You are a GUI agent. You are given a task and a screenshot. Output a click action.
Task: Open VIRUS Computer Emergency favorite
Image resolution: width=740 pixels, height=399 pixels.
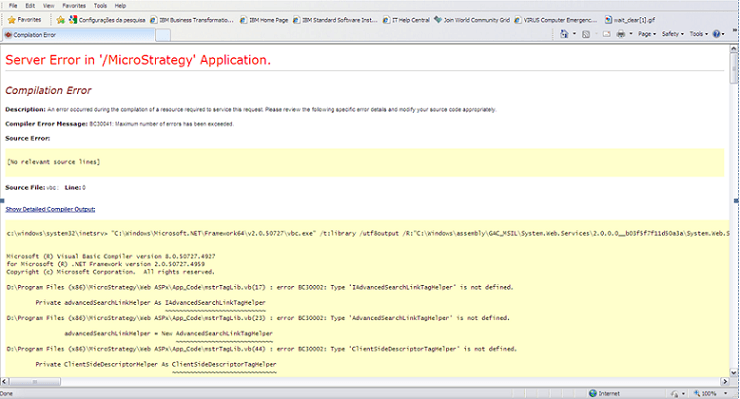point(556,20)
